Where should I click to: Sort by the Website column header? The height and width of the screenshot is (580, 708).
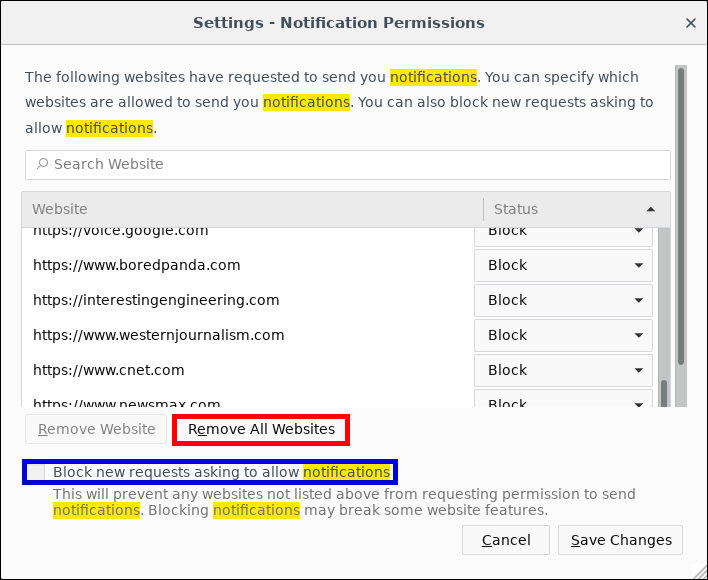click(252, 209)
